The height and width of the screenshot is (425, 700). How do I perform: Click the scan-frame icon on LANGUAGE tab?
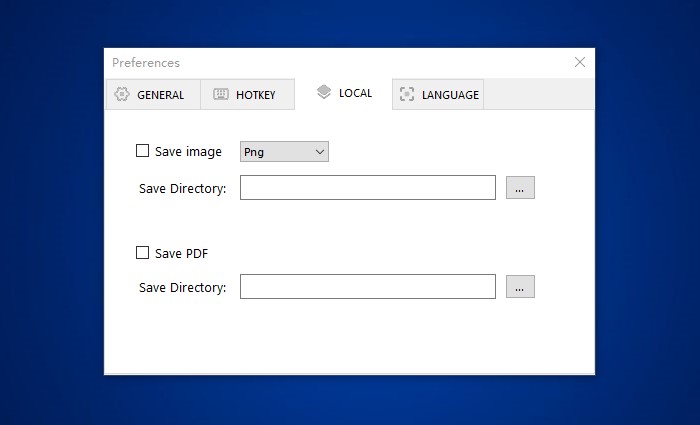tap(407, 94)
